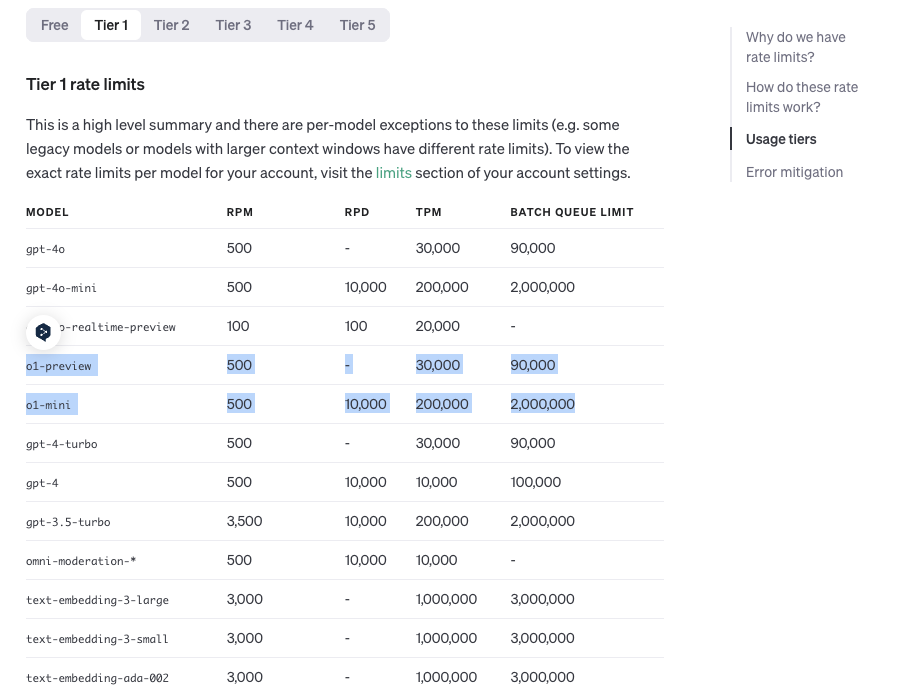Click the realtime-preview model name
905x689 pixels.
pyautogui.click(x=118, y=327)
